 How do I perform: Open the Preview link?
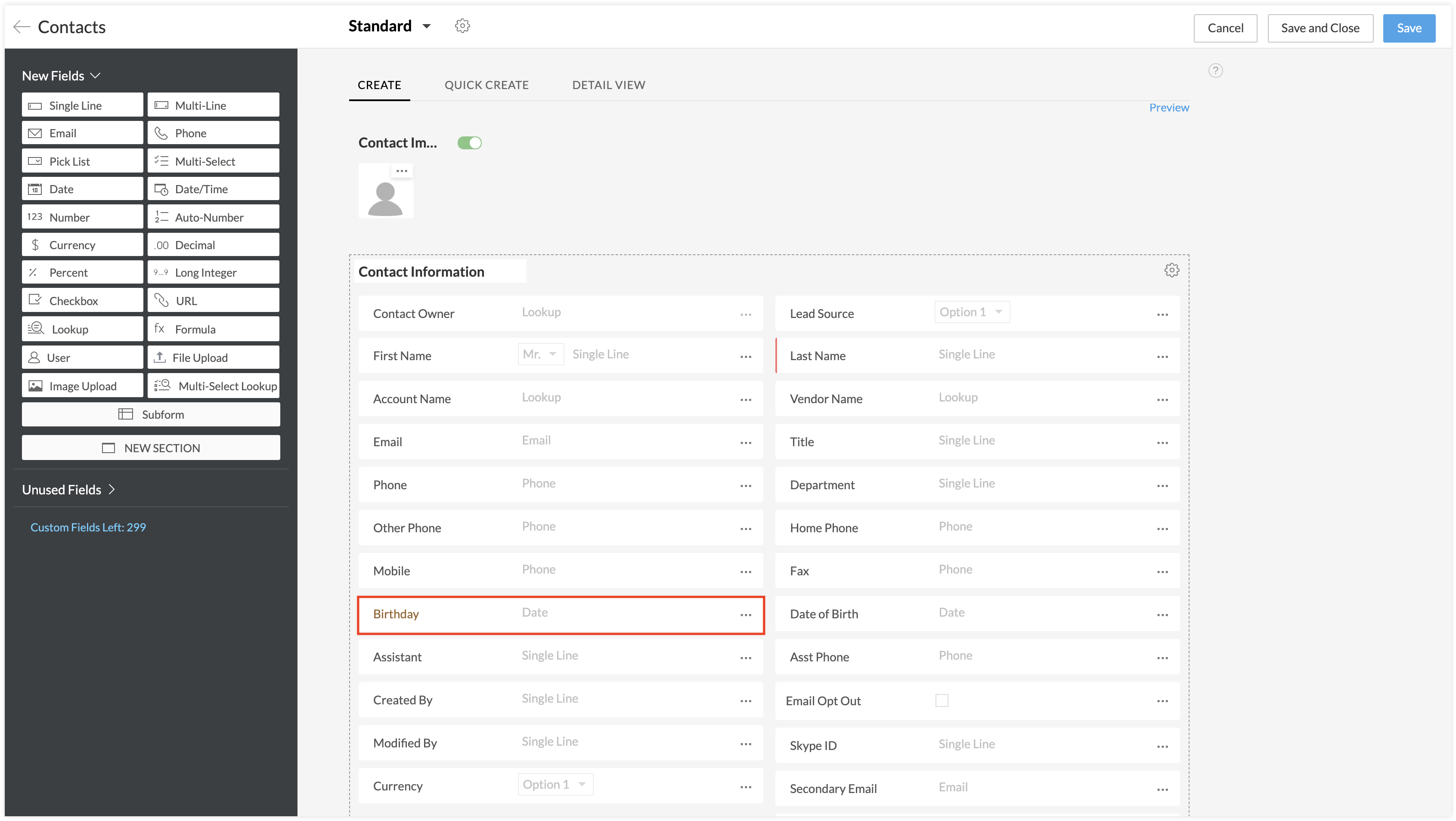coord(1169,107)
